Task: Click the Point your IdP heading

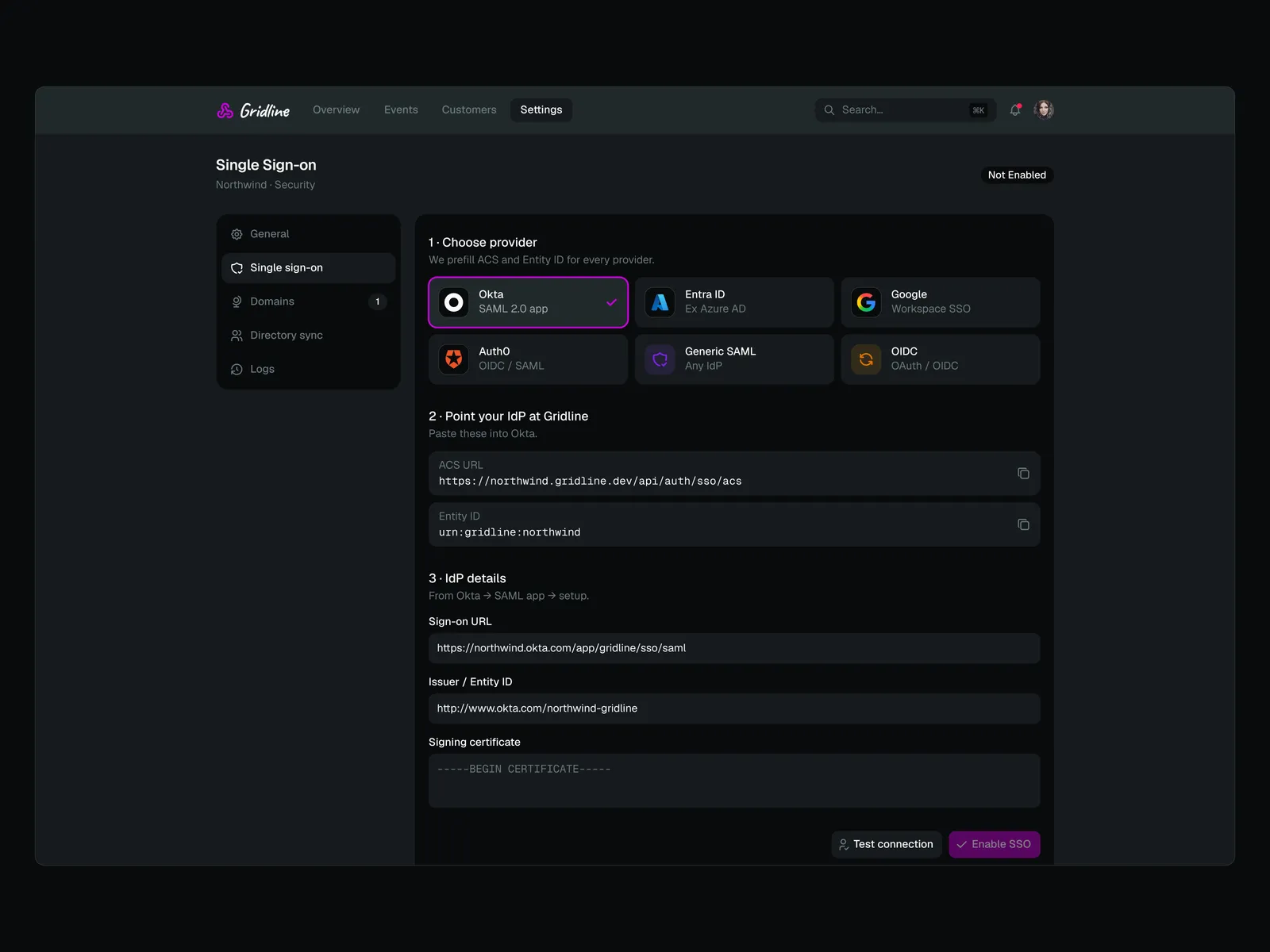Action: (x=508, y=416)
